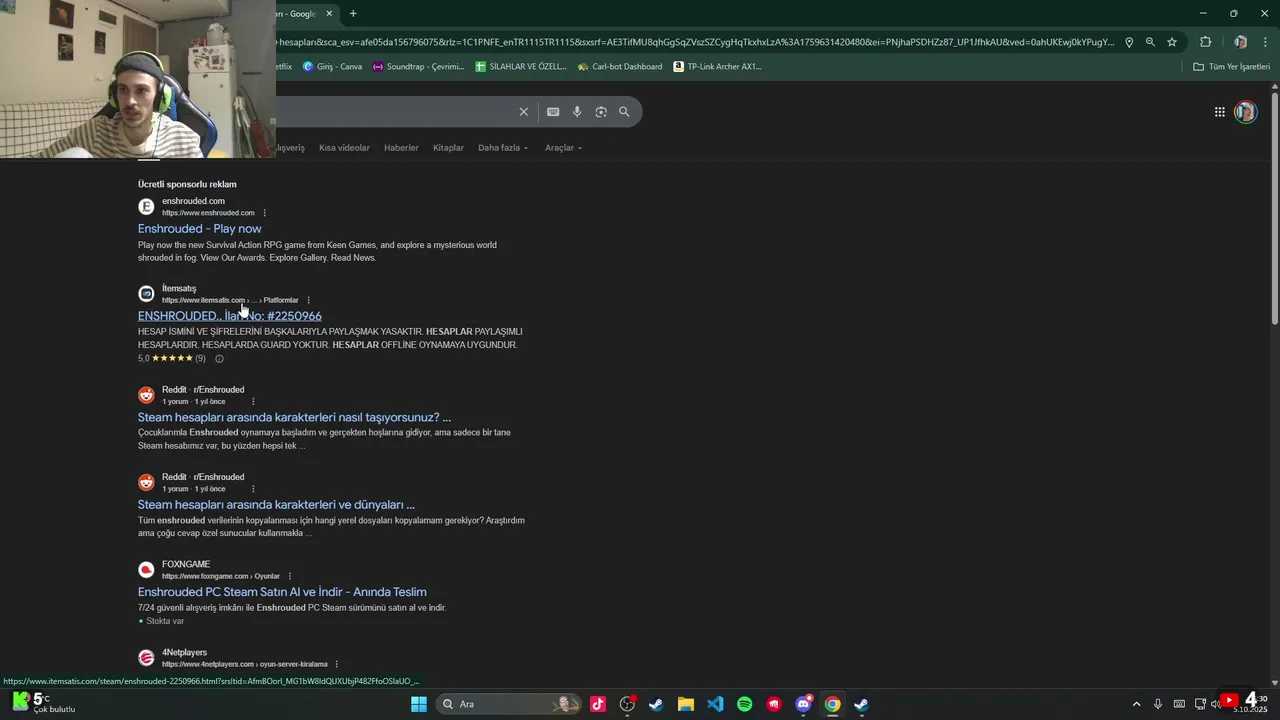The height and width of the screenshot is (720, 1280).
Task: Open Chrome three-dot menu
Action: [x=1265, y=42]
